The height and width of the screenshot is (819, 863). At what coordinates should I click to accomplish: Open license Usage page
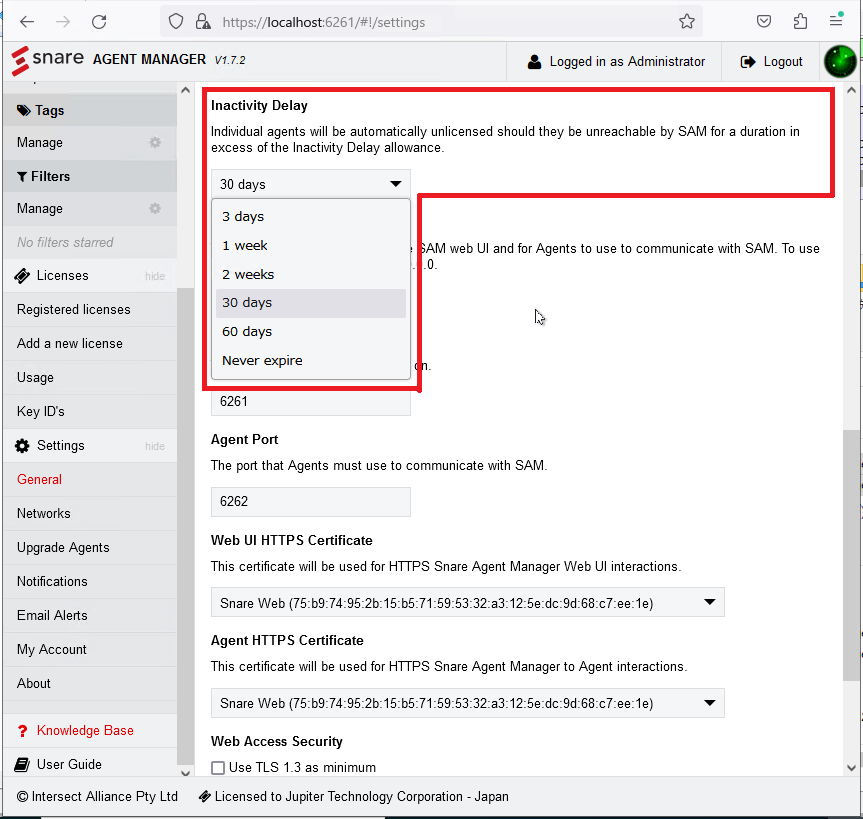[90, 378]
